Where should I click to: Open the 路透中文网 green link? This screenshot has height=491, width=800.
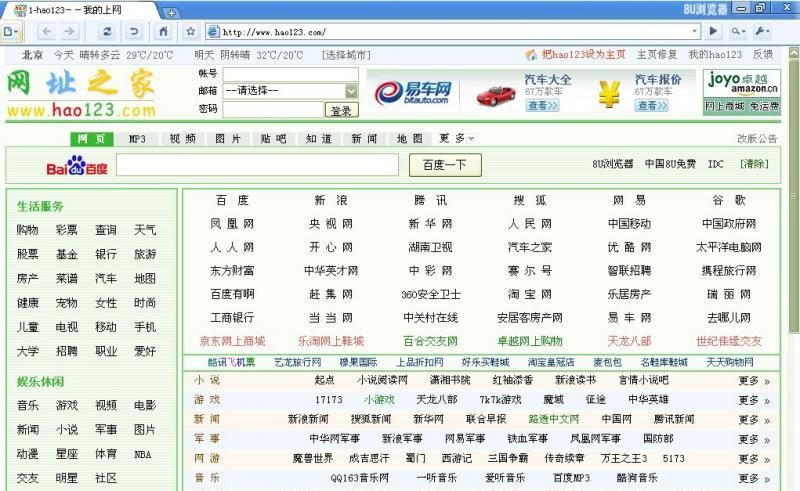pos(554,419)
